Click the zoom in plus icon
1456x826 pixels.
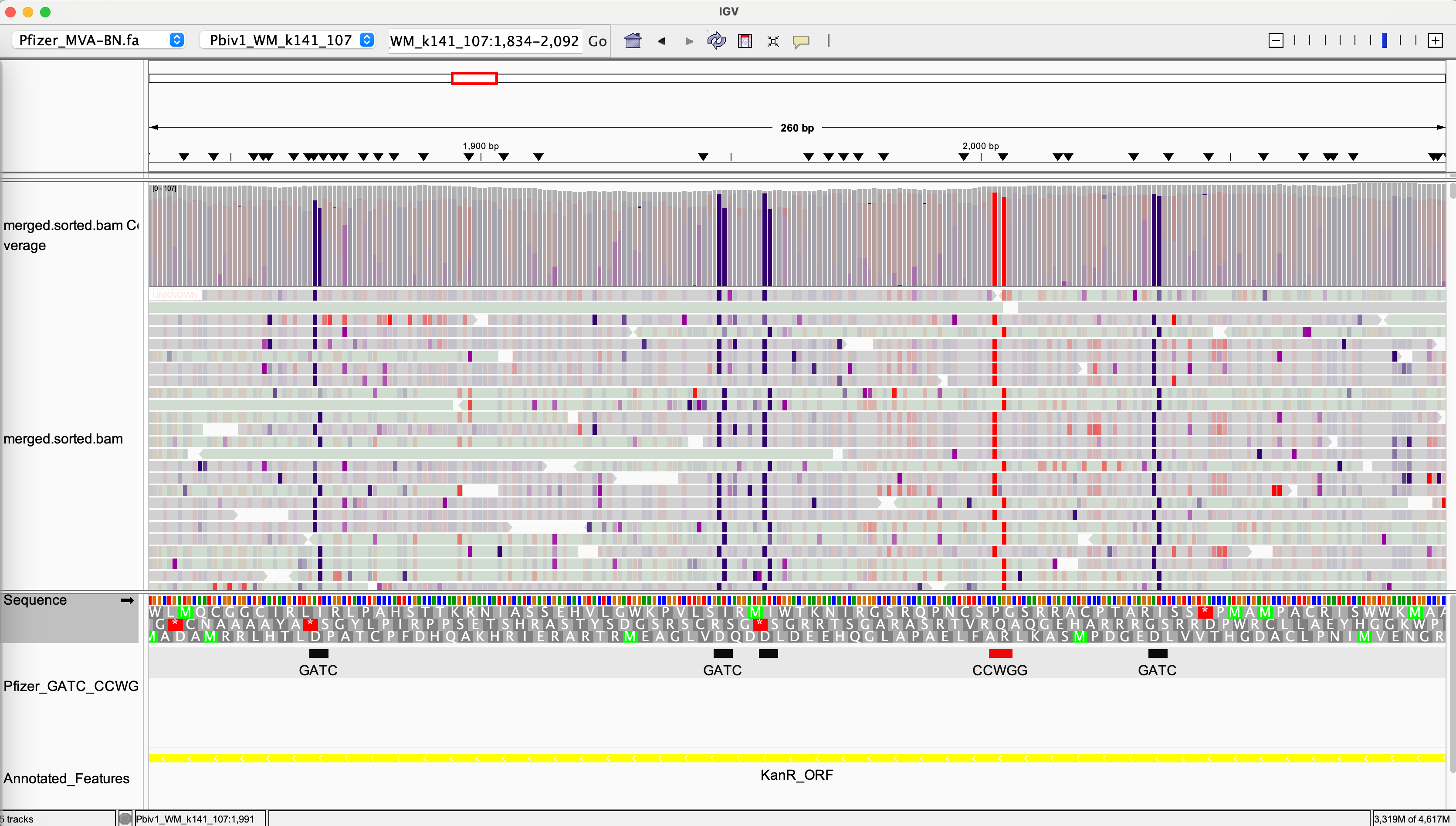(1435, 41)
